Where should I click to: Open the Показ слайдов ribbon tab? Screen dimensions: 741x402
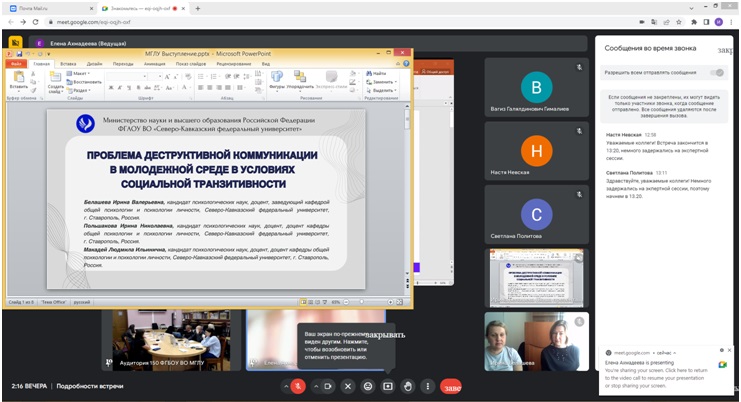191,64
